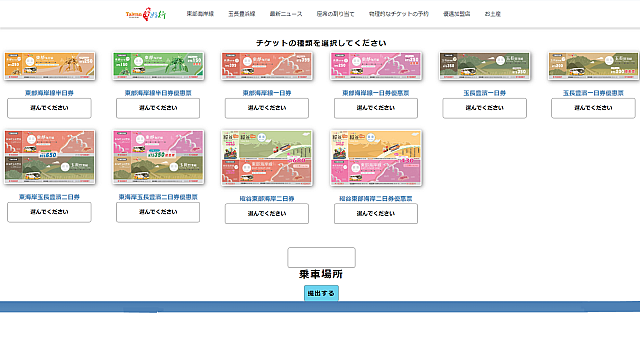The width and height of the screenshot is (640, 360).
Task: Select button under 東部海岸線一日券
Action: (267, 108)
